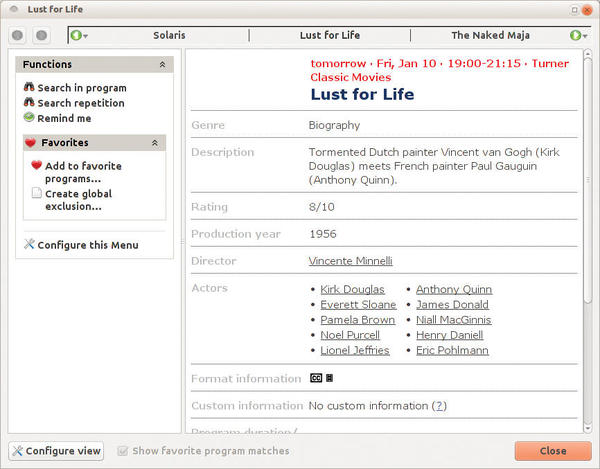Click the Tormented Dutch painter description text
The image size is (600, 469).
click(434, 166)
